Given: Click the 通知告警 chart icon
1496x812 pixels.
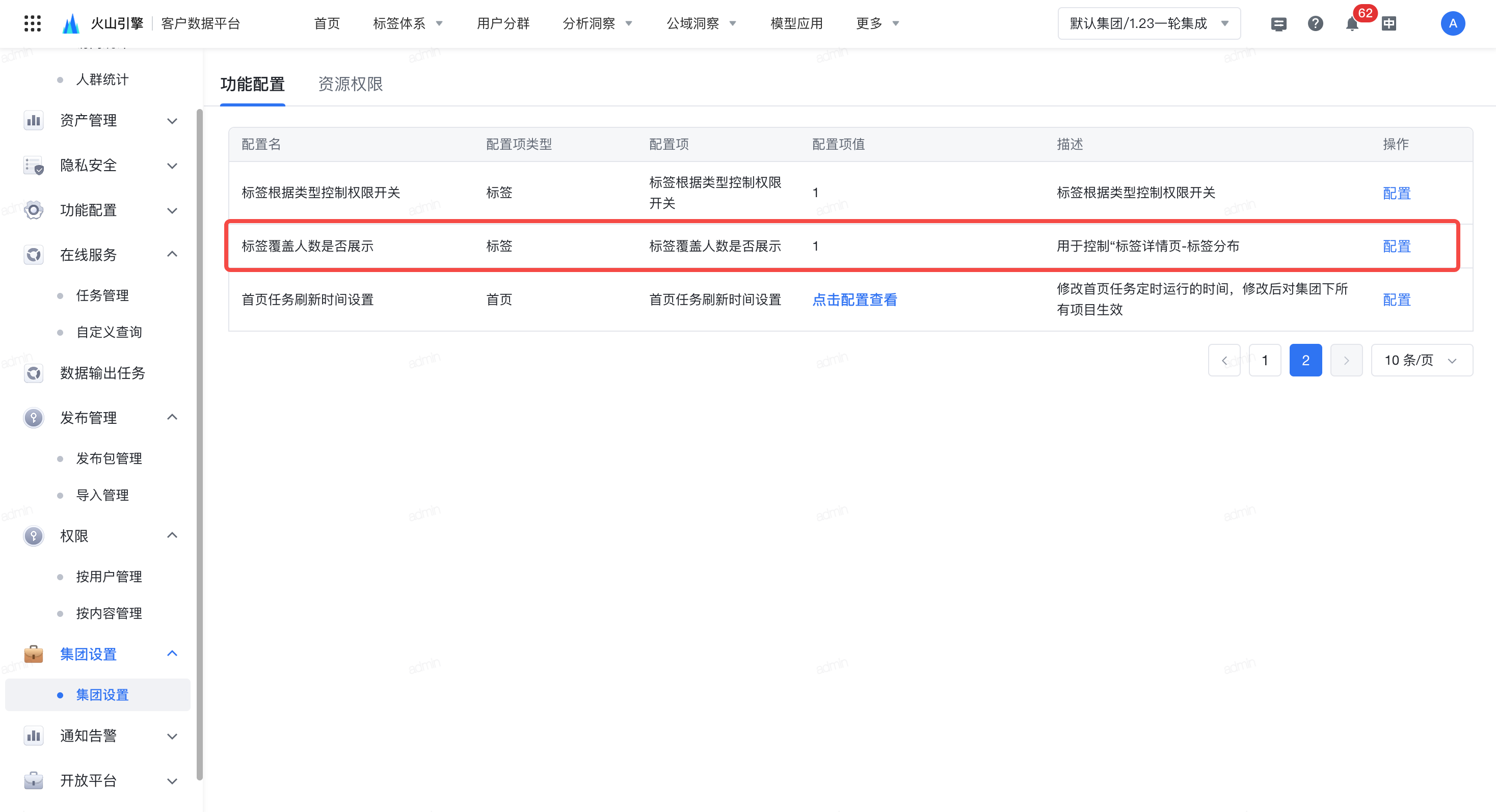Looking at the screenshot, I should (34, 736).
